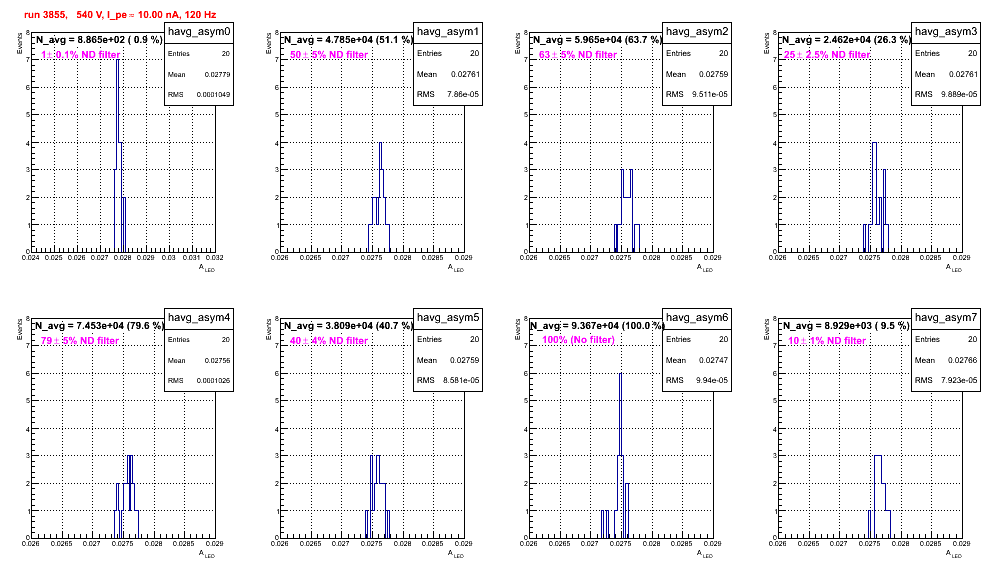
Task: Click the N_avg = 8.865e+02 label
Action: [98, 39]
